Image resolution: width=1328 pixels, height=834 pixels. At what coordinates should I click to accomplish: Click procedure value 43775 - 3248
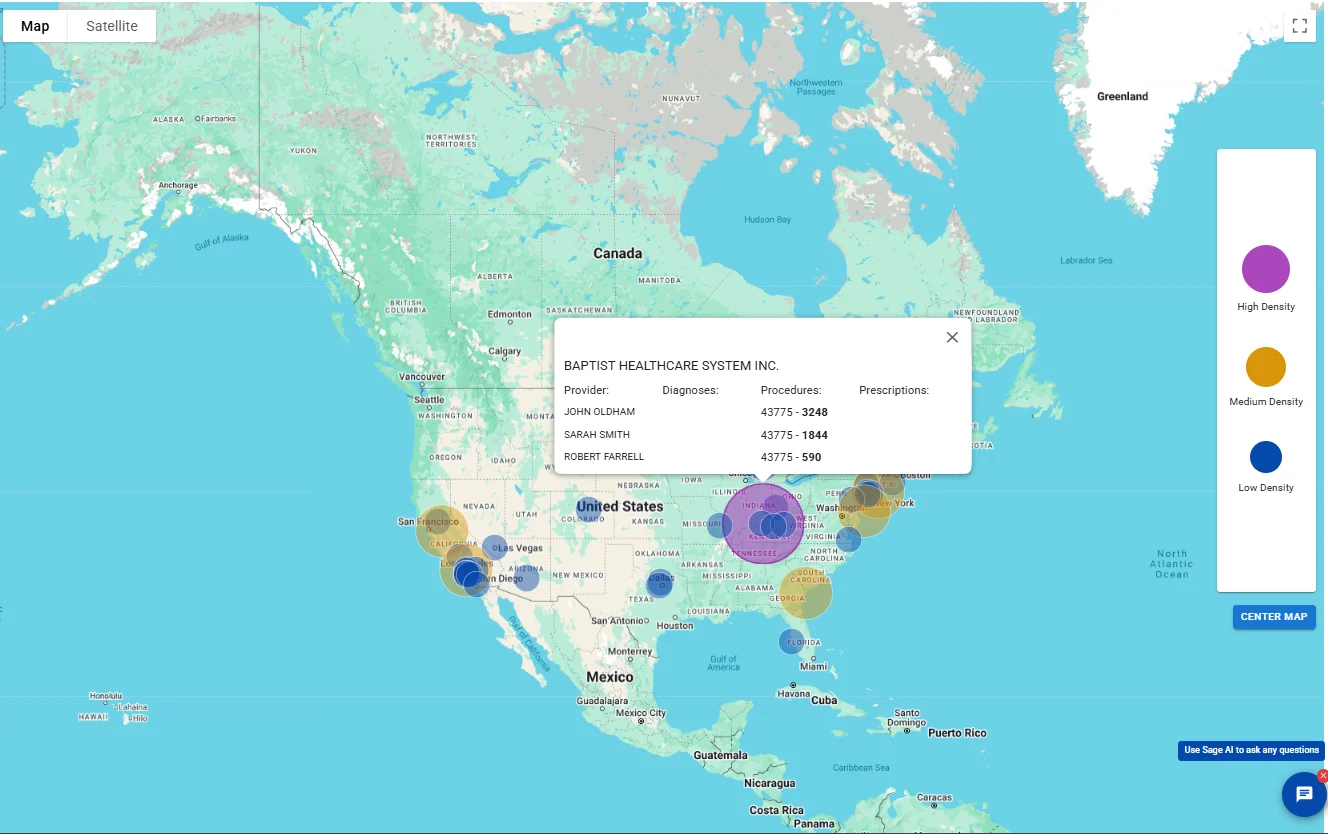click(x=794, y=412)
